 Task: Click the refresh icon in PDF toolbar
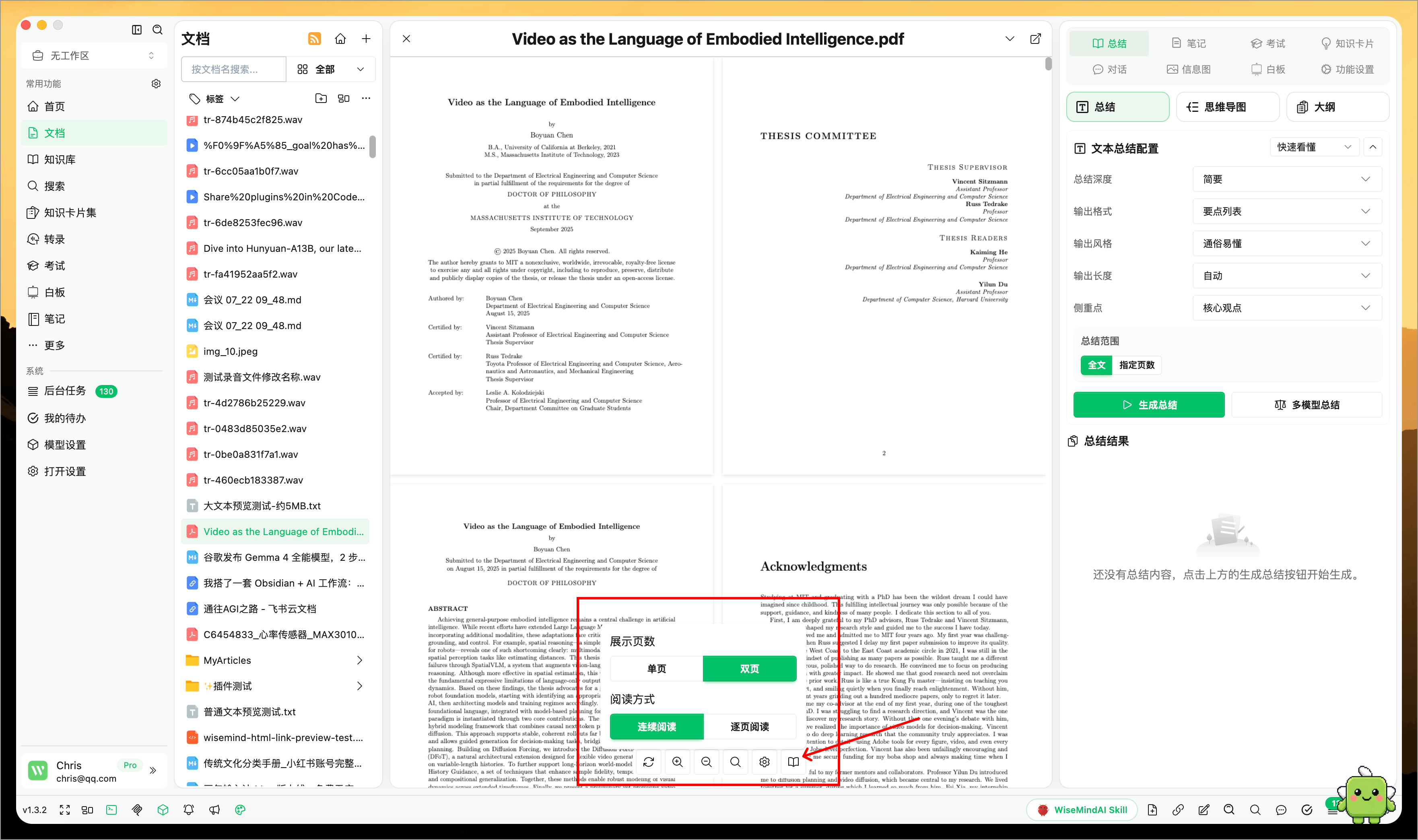[649, 762]
